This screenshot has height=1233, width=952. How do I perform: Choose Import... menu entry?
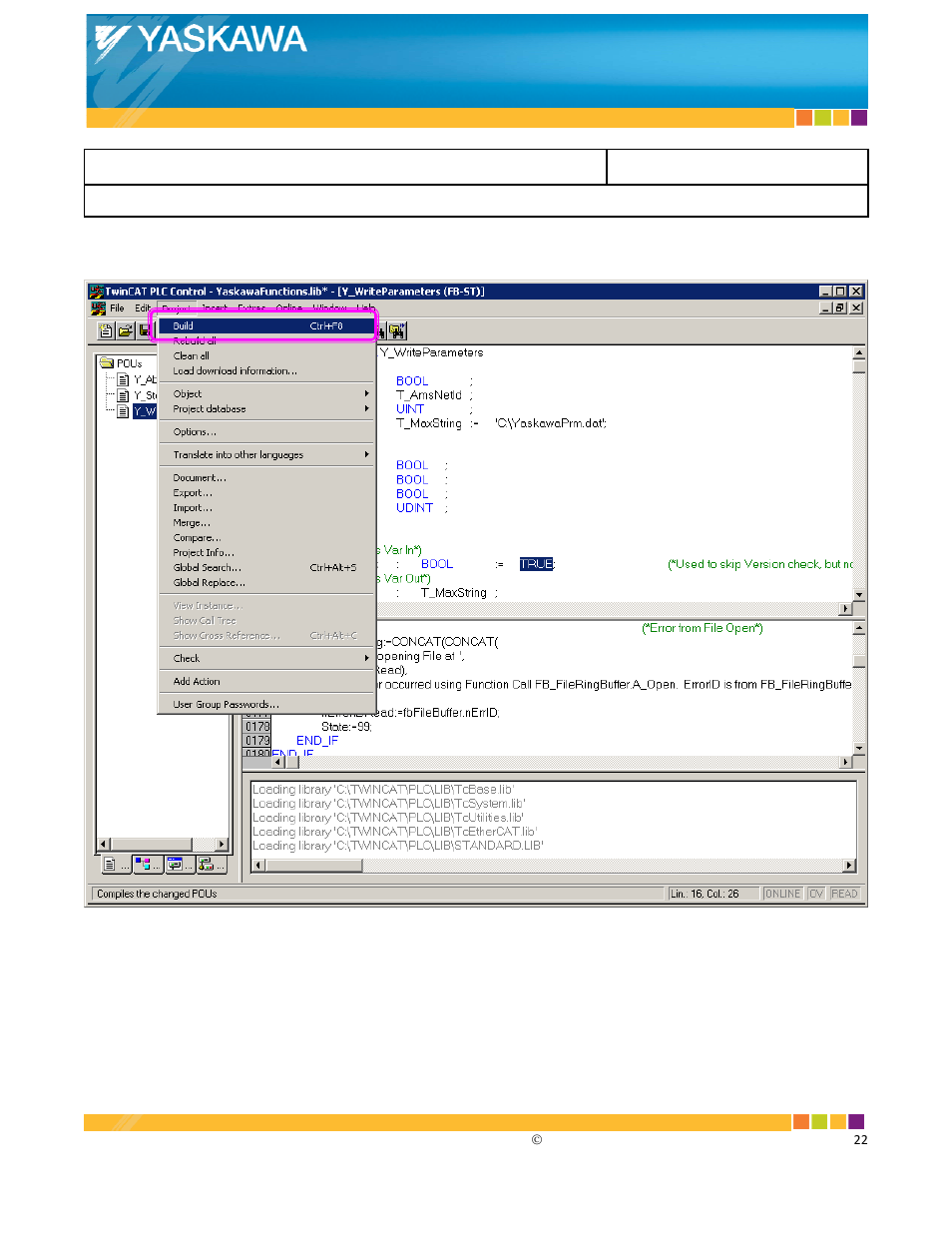click(266, 507)
